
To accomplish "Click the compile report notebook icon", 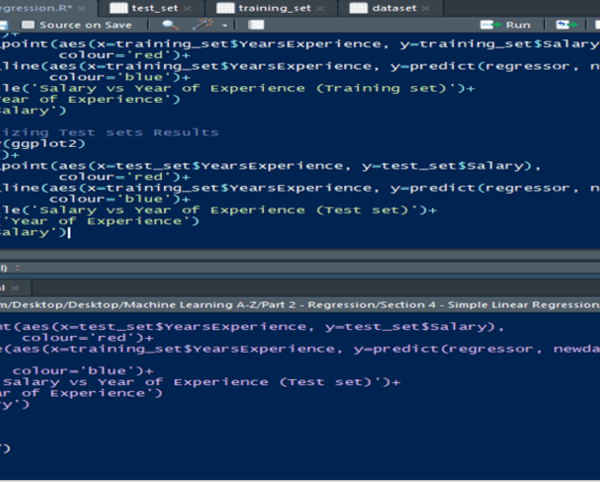I will point(256,24).
